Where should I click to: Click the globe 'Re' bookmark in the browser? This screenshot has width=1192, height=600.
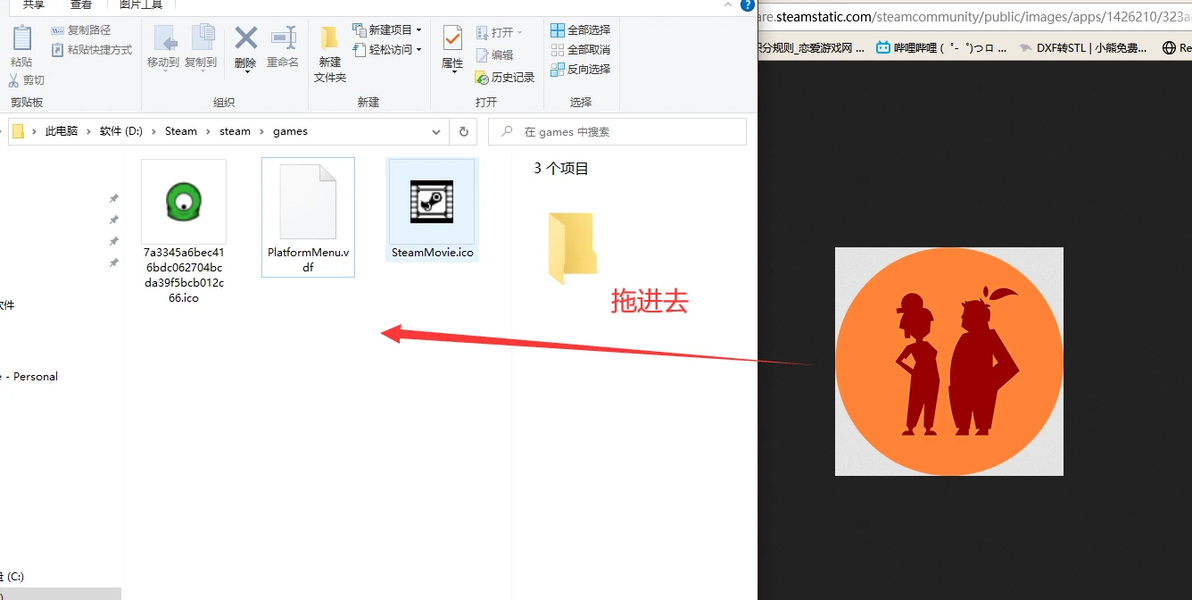coord(1177,47)
